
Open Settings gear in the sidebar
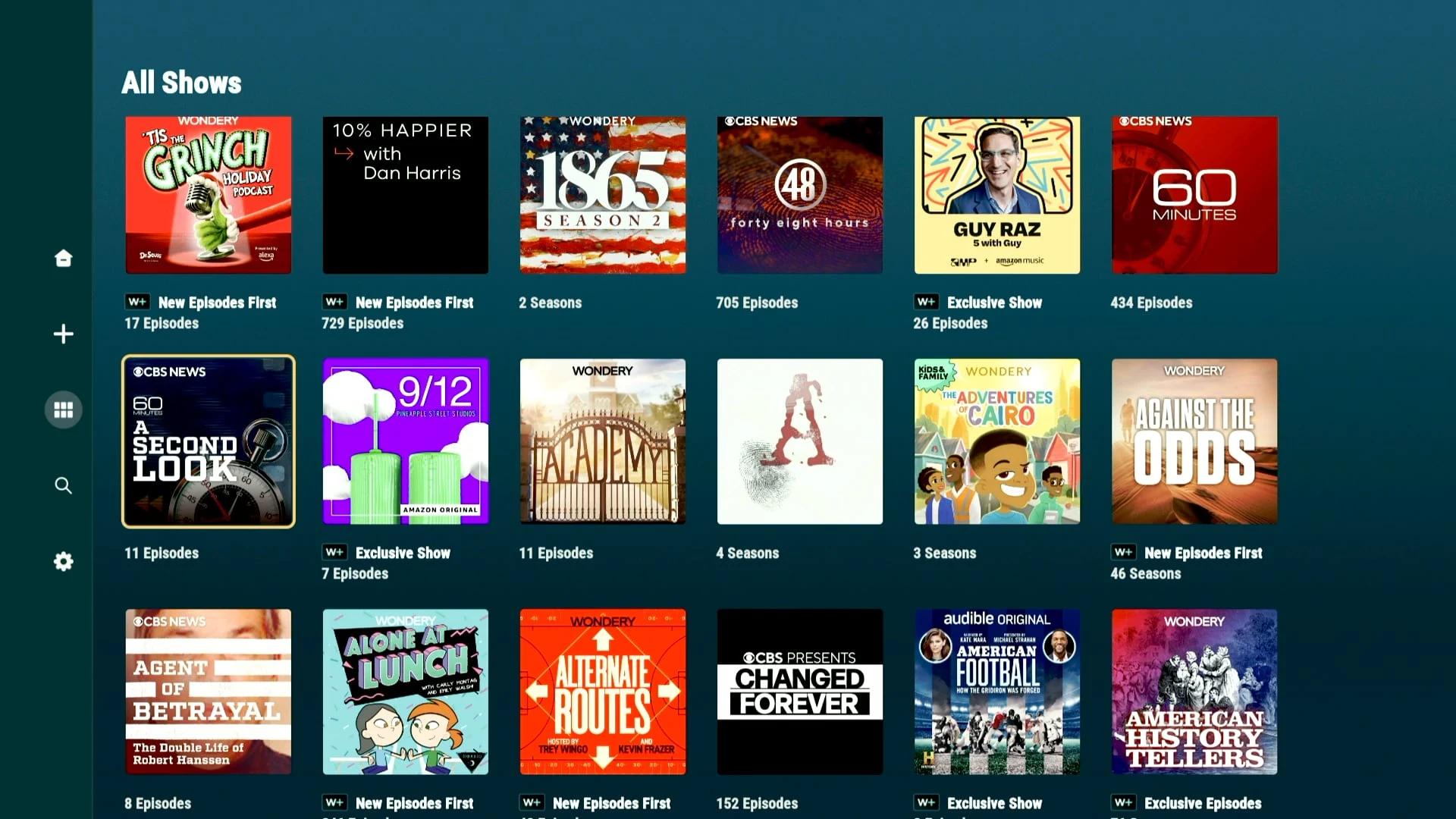pos(64,561)
